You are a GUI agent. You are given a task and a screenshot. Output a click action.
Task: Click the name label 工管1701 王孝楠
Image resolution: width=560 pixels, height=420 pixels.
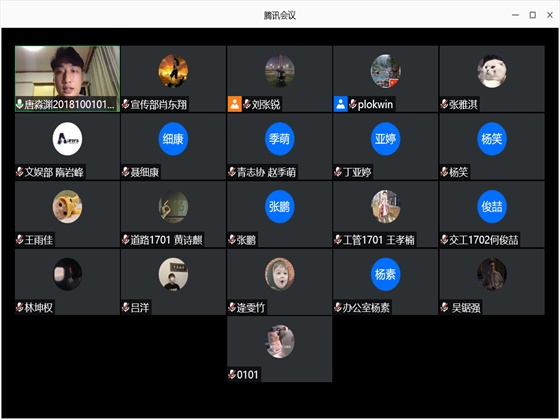coord(379,240)
